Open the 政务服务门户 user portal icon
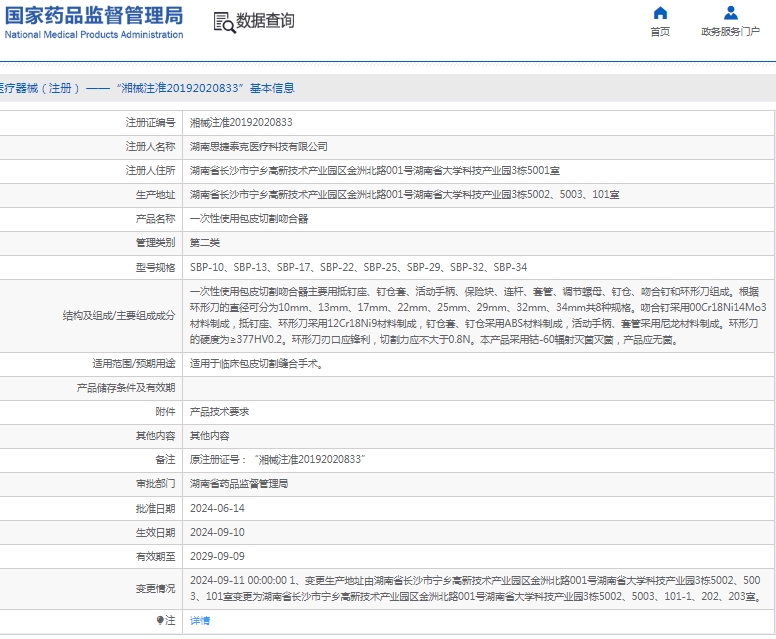The height and width of the screenshot is (639, 776). pos(730,13)
